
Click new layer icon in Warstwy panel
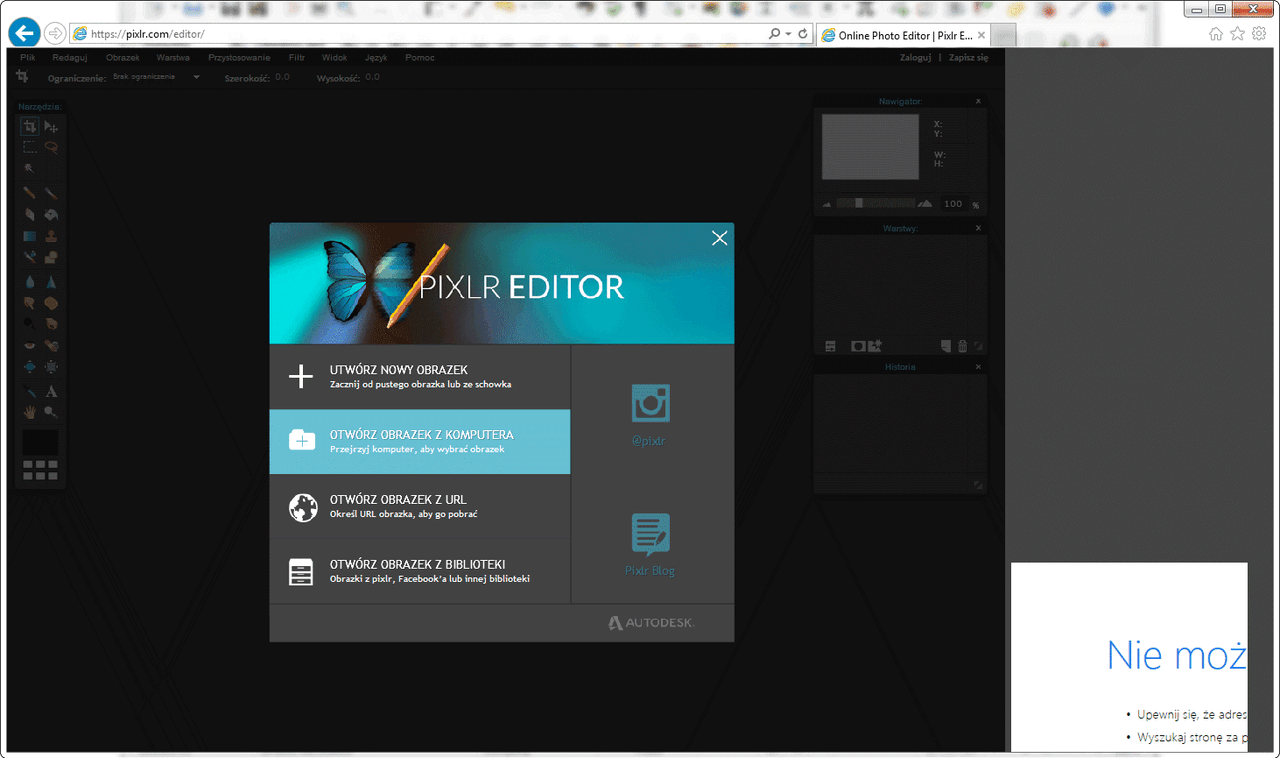pyautogui.click(x=946, y=346)
